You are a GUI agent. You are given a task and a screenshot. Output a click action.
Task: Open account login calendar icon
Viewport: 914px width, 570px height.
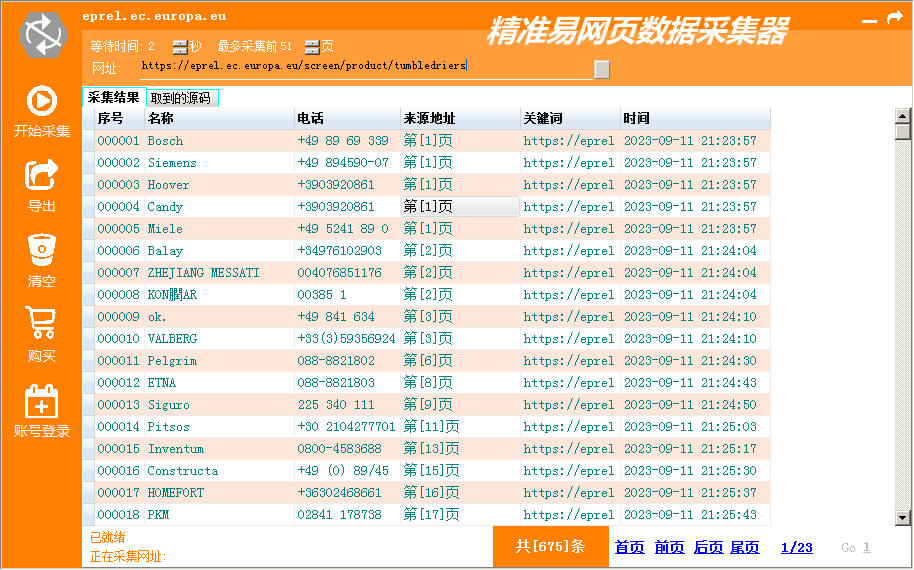[x=41, y=401]
